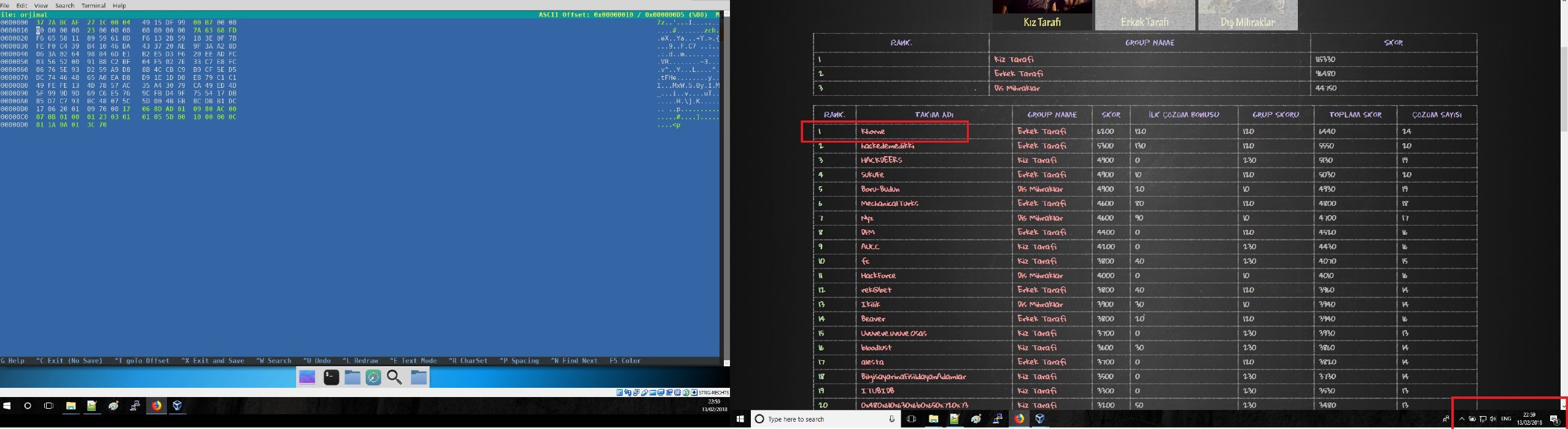Open the action center notifications icon
1568x429 pixels.
point(1554,420)
